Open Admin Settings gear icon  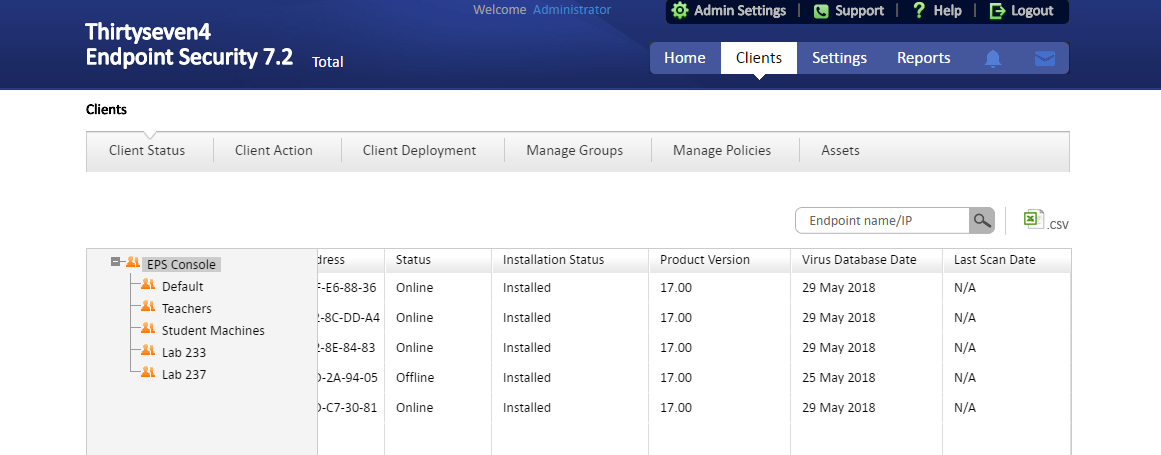[x=680, y=11]
